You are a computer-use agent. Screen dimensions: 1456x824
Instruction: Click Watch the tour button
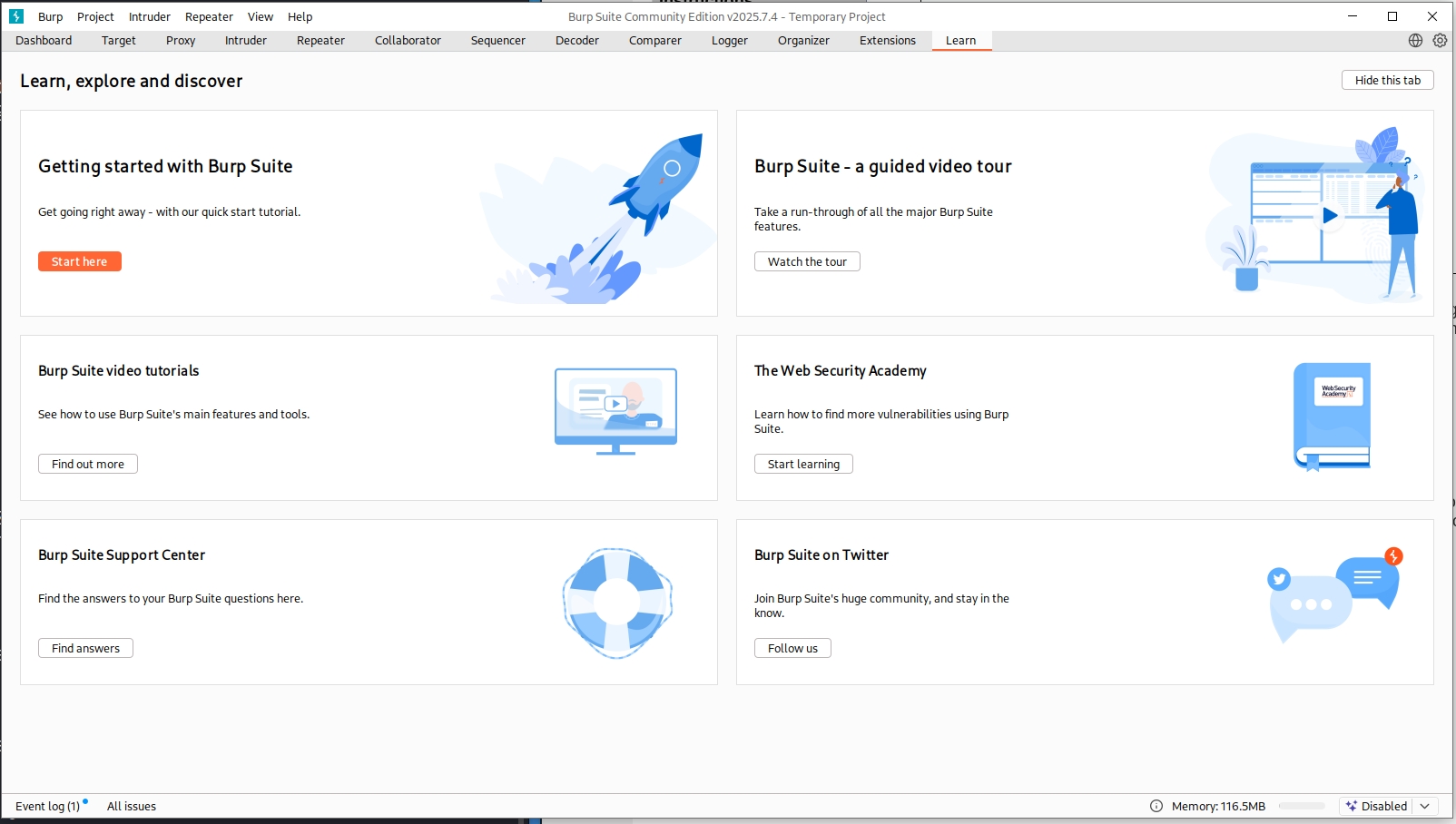(x=807, y=261)
